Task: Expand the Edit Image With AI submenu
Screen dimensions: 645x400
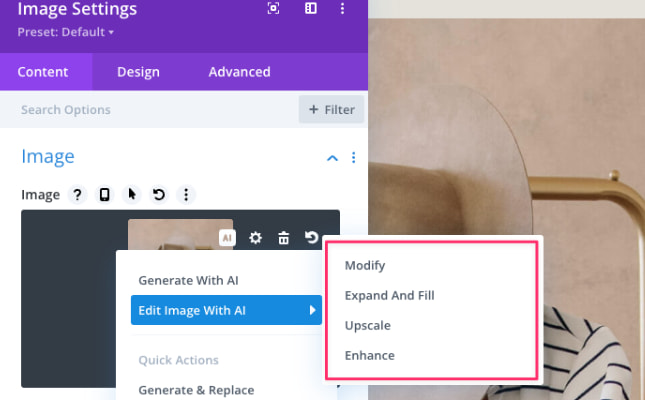Action: pyautogui.click(x=226, y=311)
